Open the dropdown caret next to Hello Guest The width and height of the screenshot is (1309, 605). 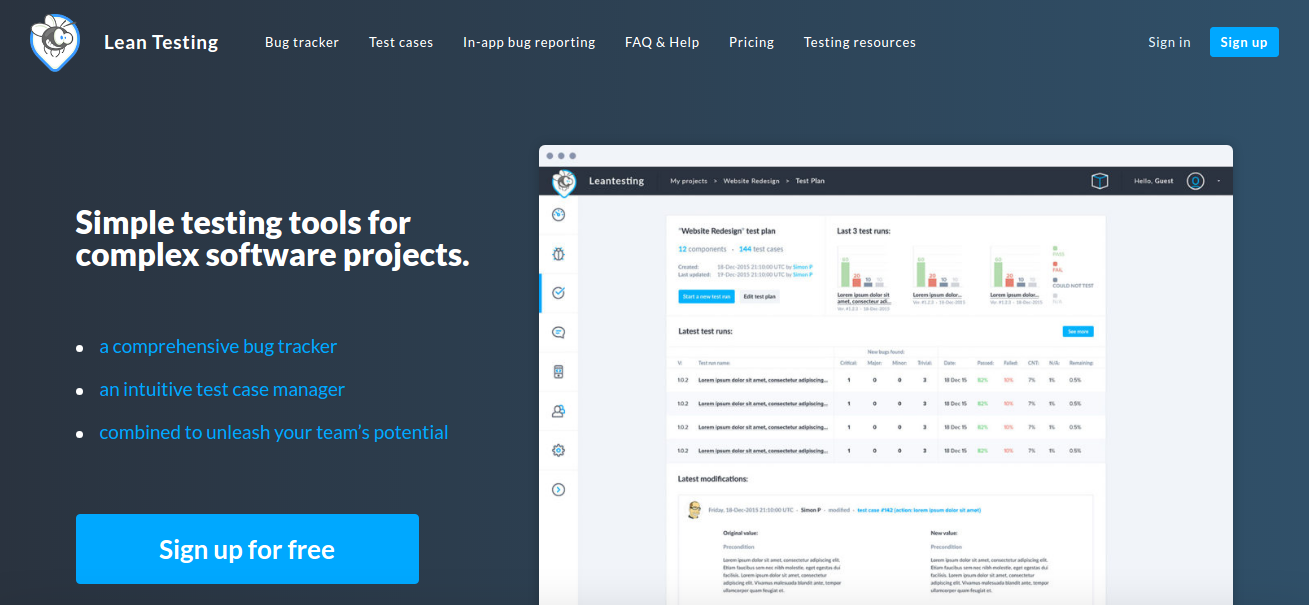tap(1218, 182)
